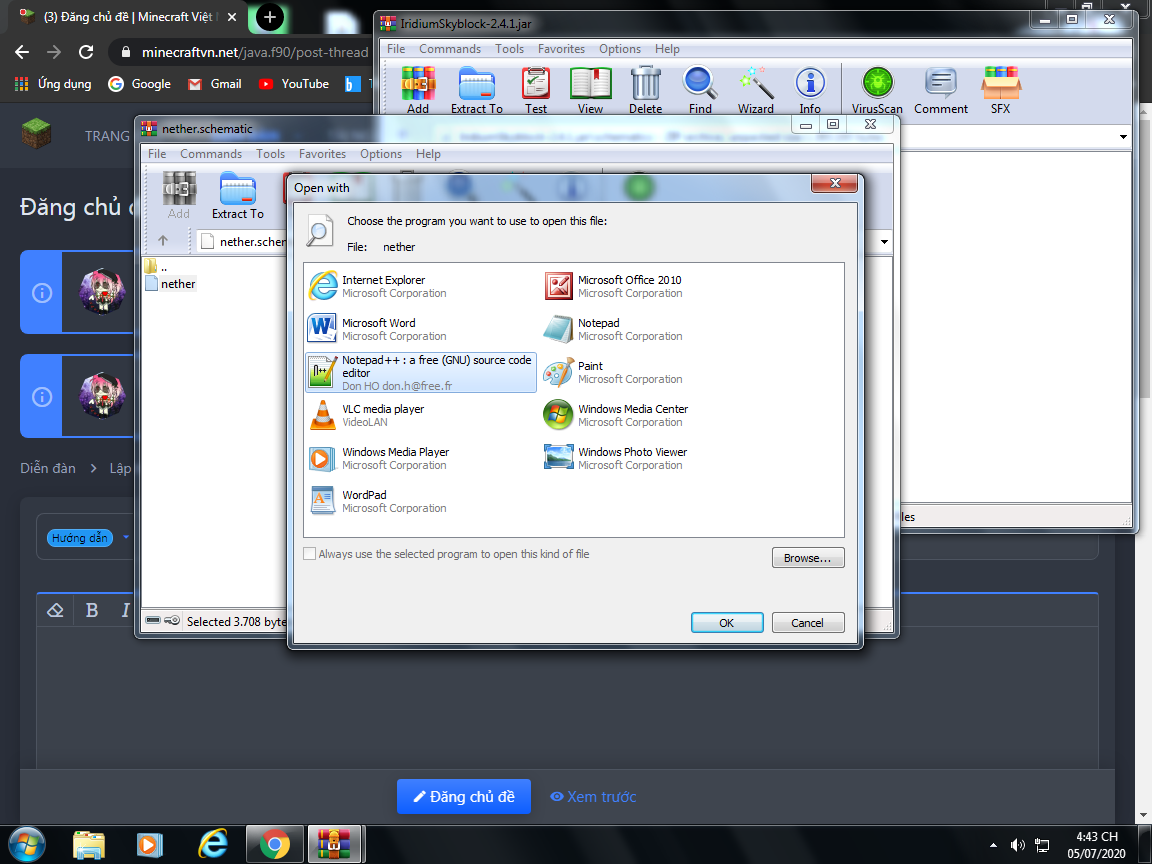Viewport: 1152px width, 864px height.
Task: Click Extract To in IridiumSkyblock window
Action: [x=477, y=90]
